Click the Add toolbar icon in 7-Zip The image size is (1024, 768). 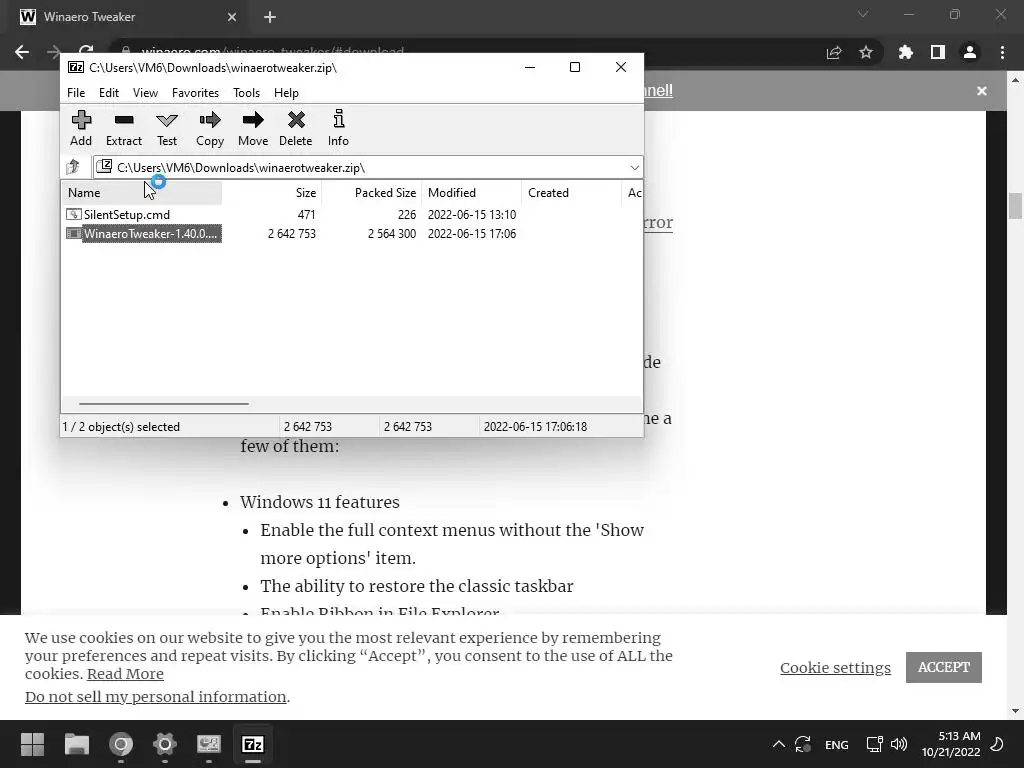point(81,128)
